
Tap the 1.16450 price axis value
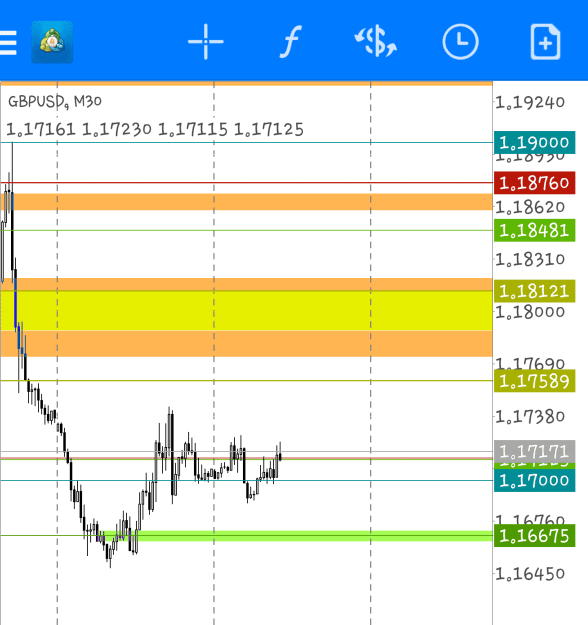coord(530,574)
